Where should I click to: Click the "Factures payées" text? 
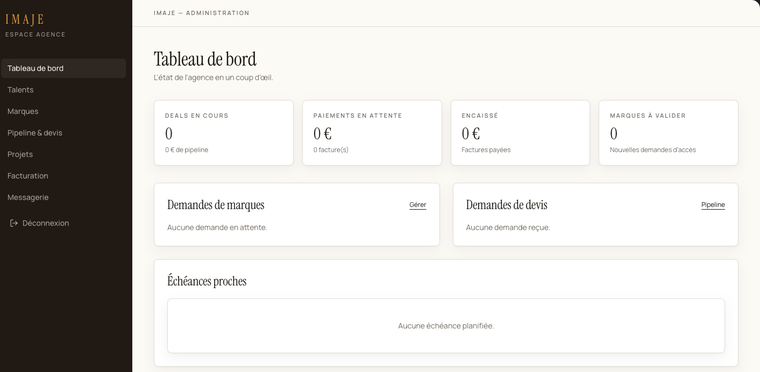pyautogui.click(x=486, y=150)
